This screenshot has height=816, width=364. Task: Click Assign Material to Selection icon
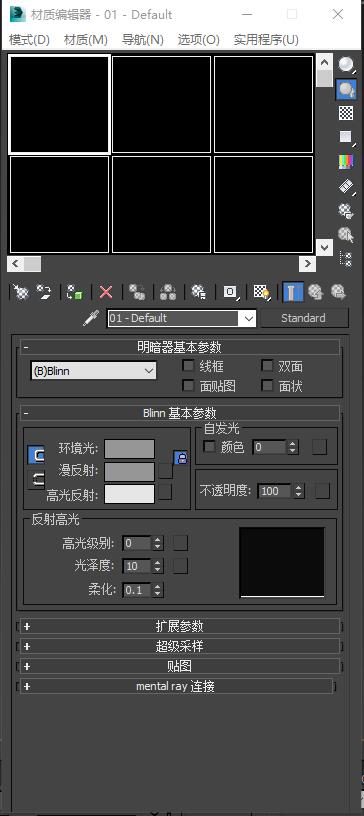(x=75, y=292)
